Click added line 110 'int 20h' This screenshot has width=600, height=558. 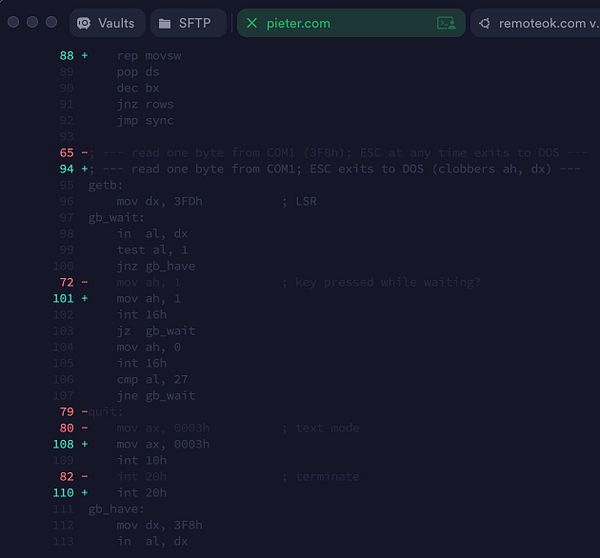(142, 493)
